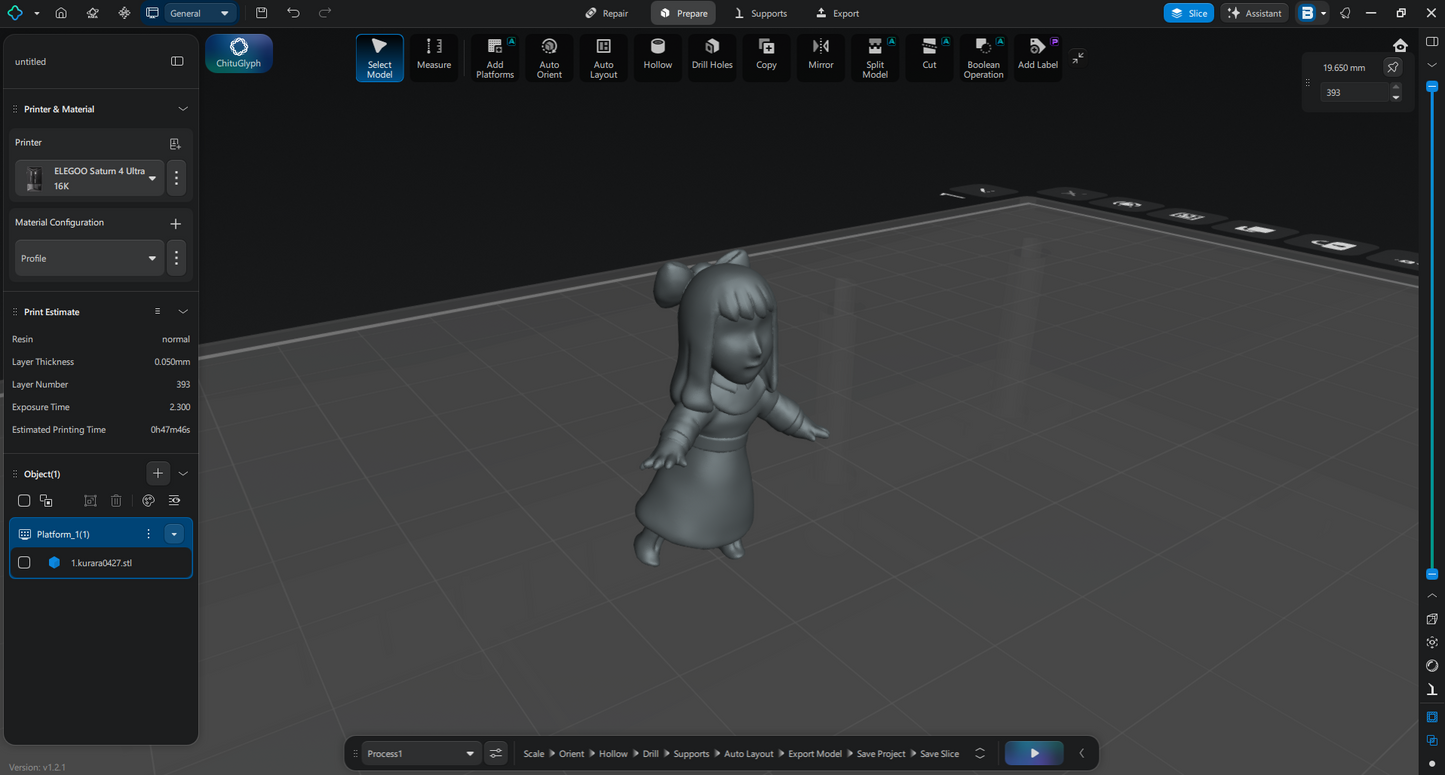This screenshot has width=1445, height=775.
Task: Open the notifications bell icon
Action: [1345, 13]
